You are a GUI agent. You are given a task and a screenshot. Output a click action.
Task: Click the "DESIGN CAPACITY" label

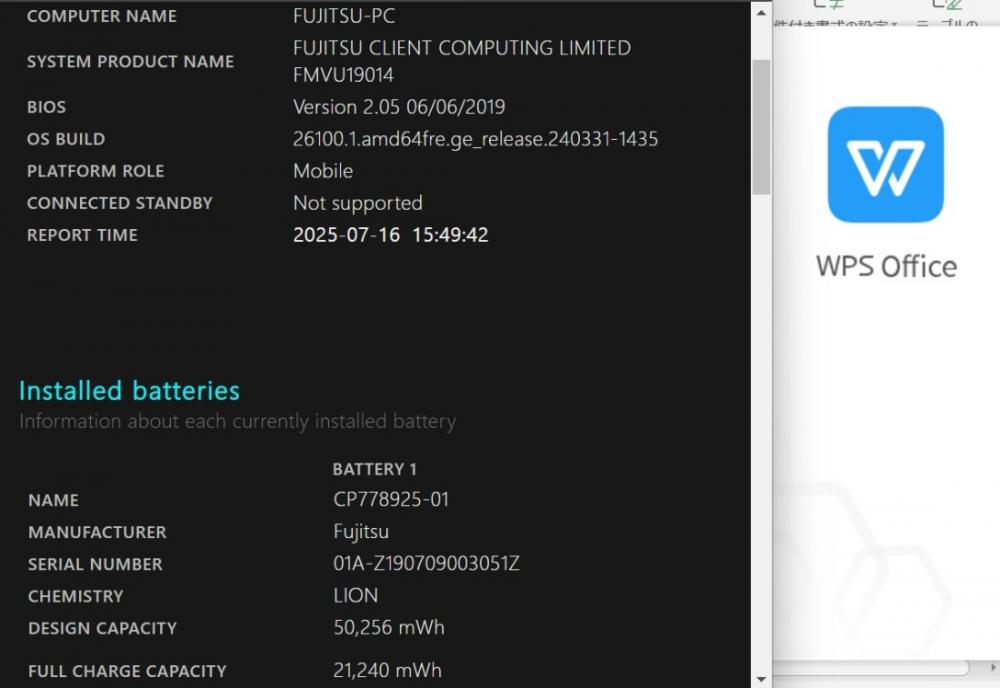click(x=103, y=628)
